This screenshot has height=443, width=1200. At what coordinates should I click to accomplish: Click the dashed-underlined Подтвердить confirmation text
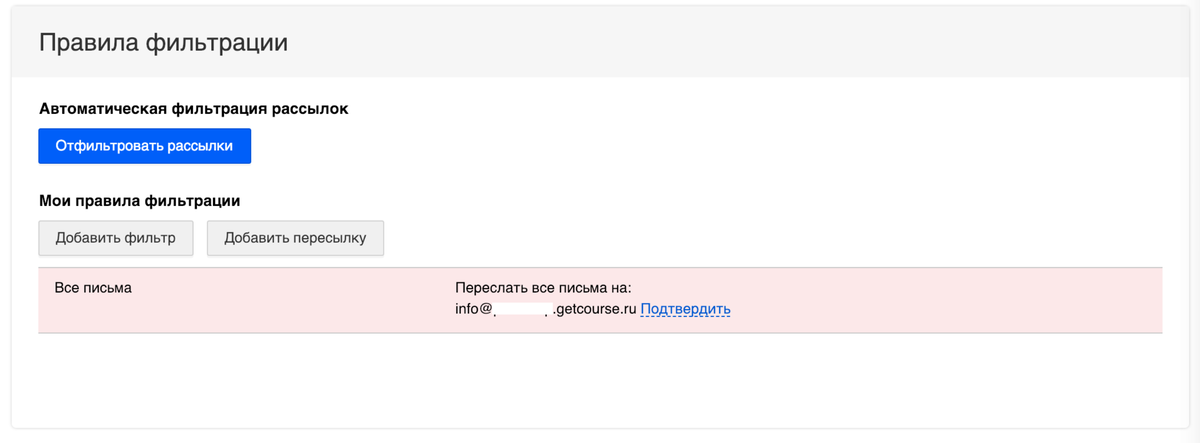pos(686,309)
